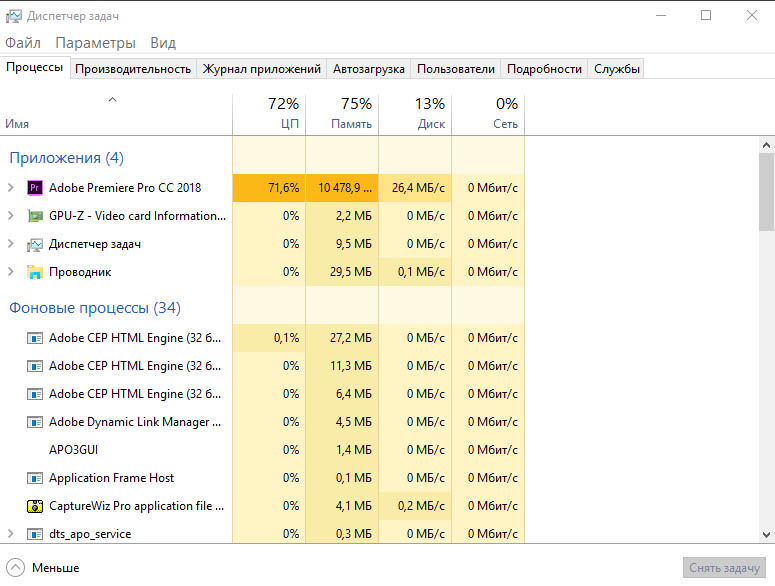The width and height of the screenshot is (775, 586).
Task: Open the Файл menu
Action: coord(23,43)
